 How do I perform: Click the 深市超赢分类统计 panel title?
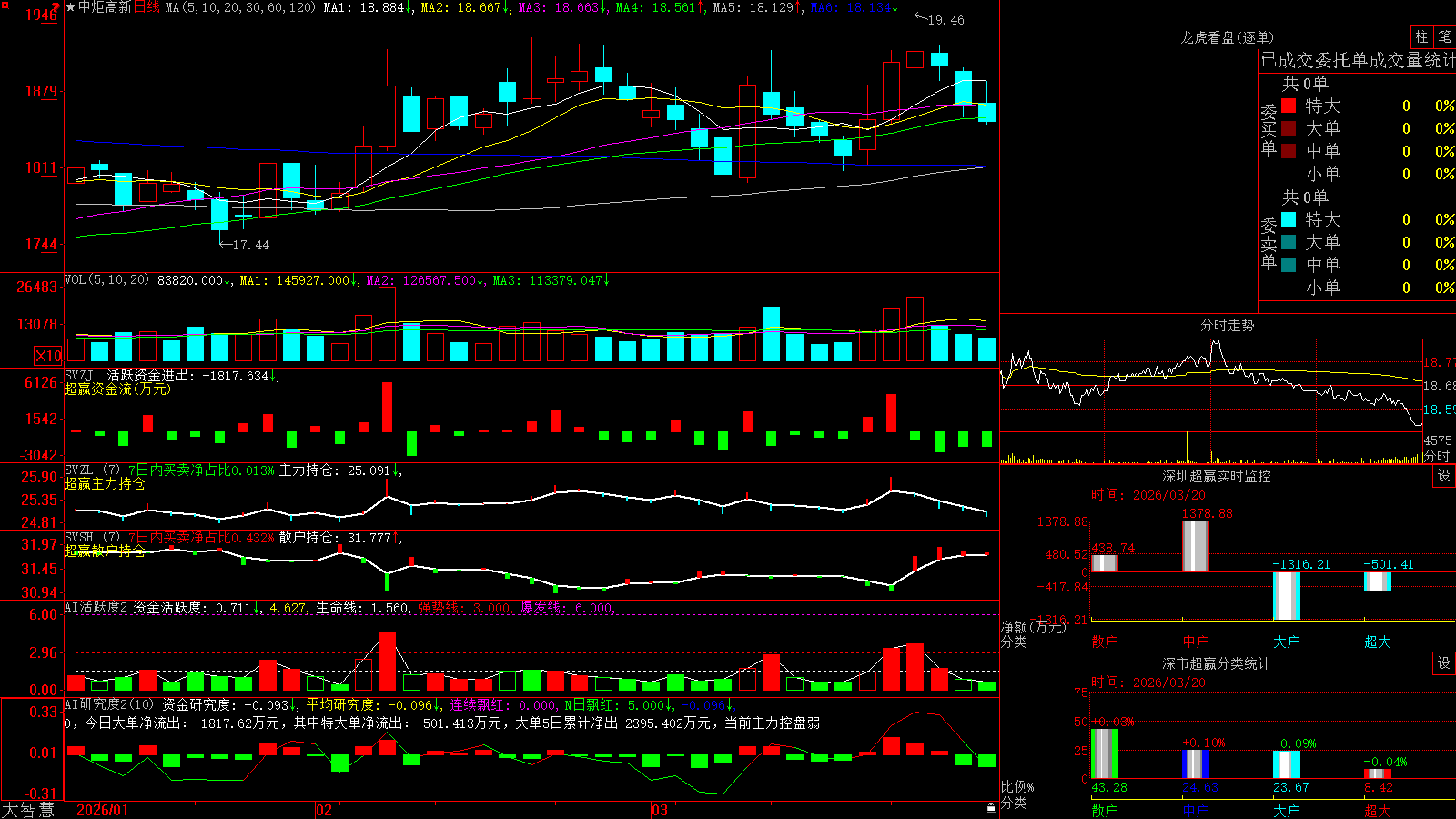1216,663
